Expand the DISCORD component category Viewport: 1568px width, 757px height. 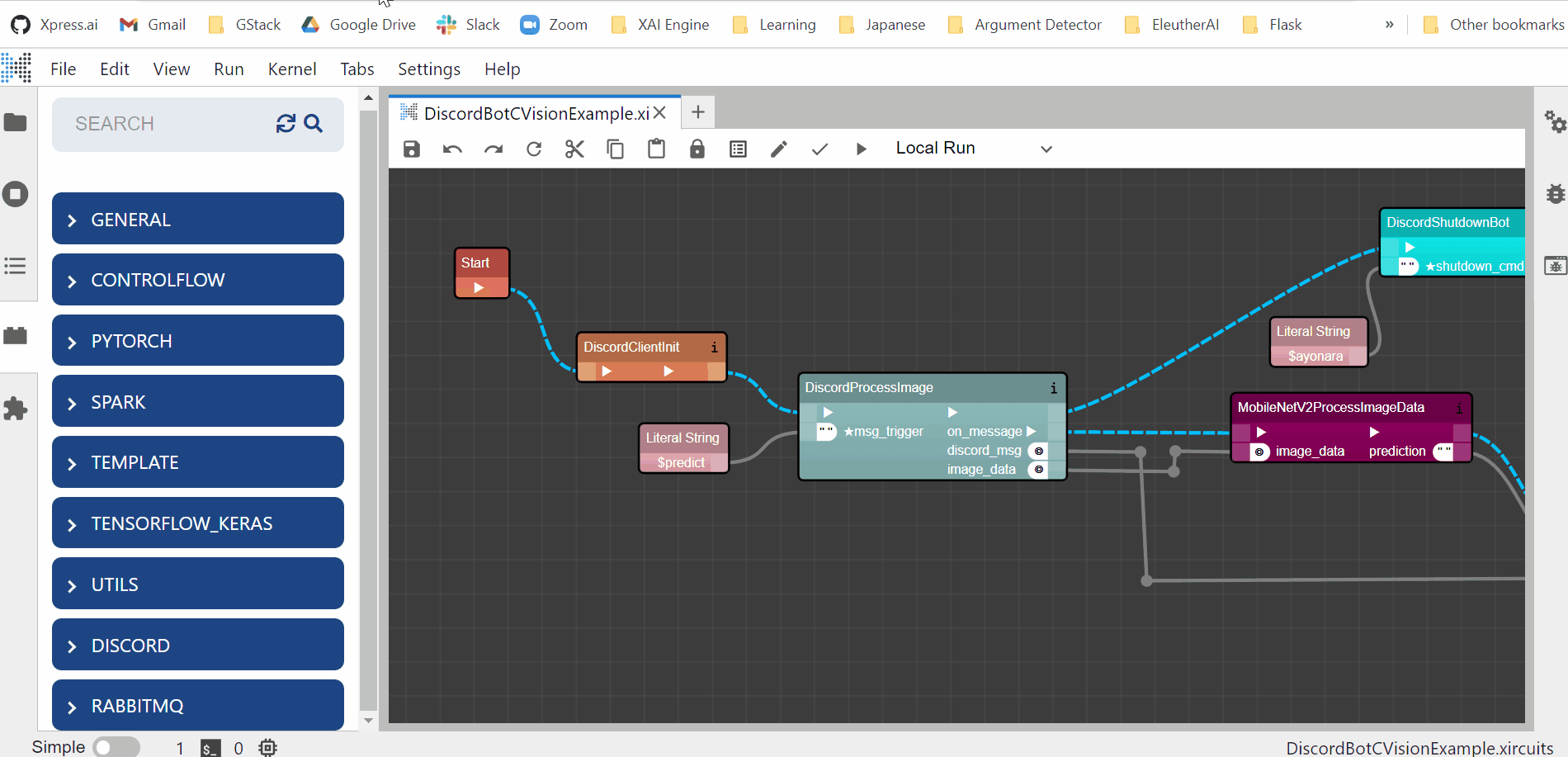point(198,646)
